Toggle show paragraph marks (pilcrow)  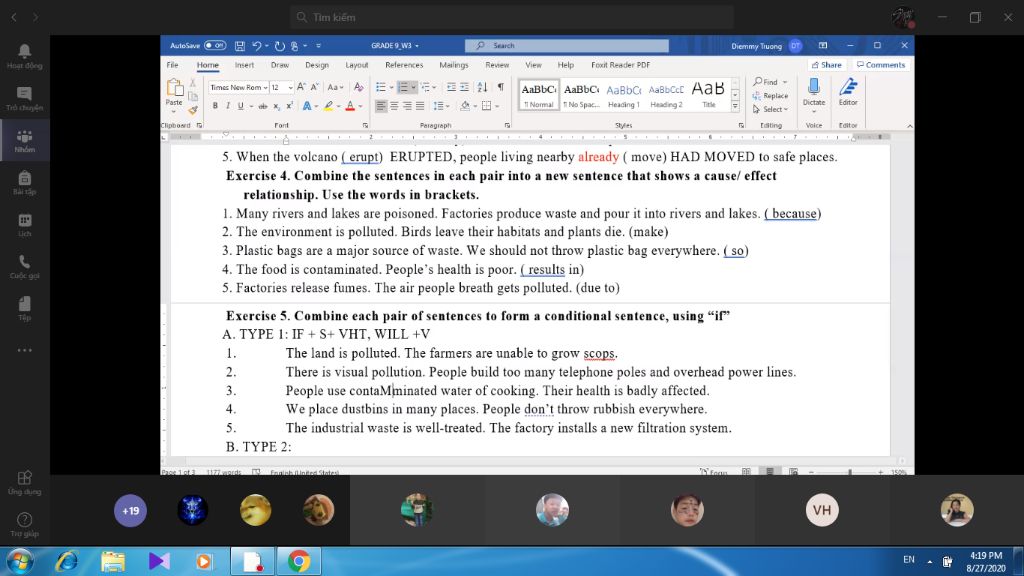pyautogui.click(x=500, y=87)
